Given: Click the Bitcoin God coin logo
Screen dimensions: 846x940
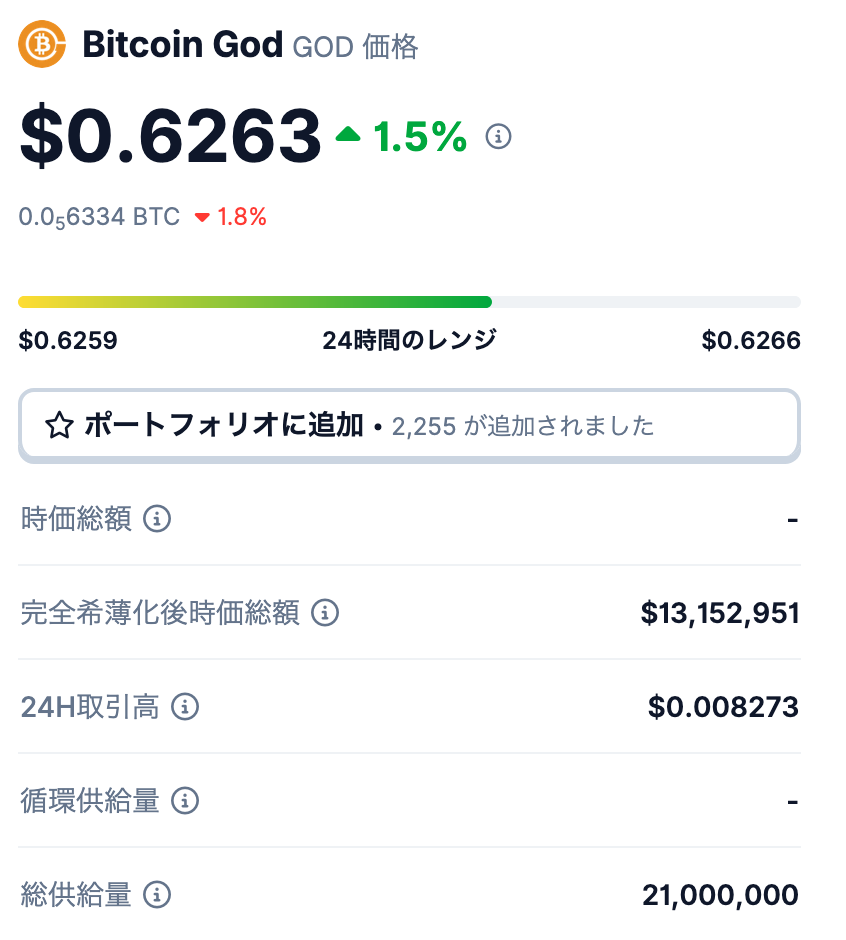Looking at the screenshot, I should point(42,45).
